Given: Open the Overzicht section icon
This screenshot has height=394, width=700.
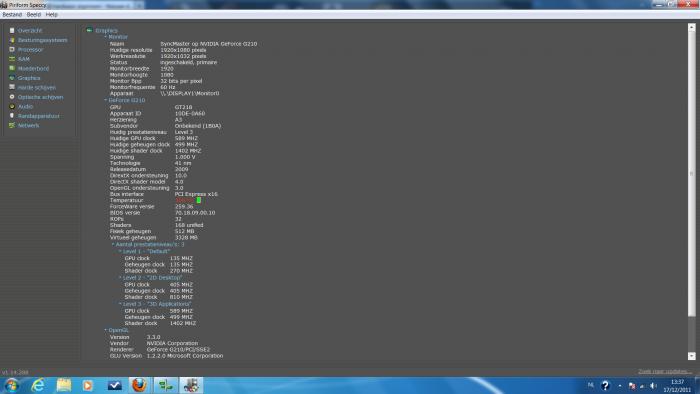Looking at the screenshot, I should [x=12, y=30].
